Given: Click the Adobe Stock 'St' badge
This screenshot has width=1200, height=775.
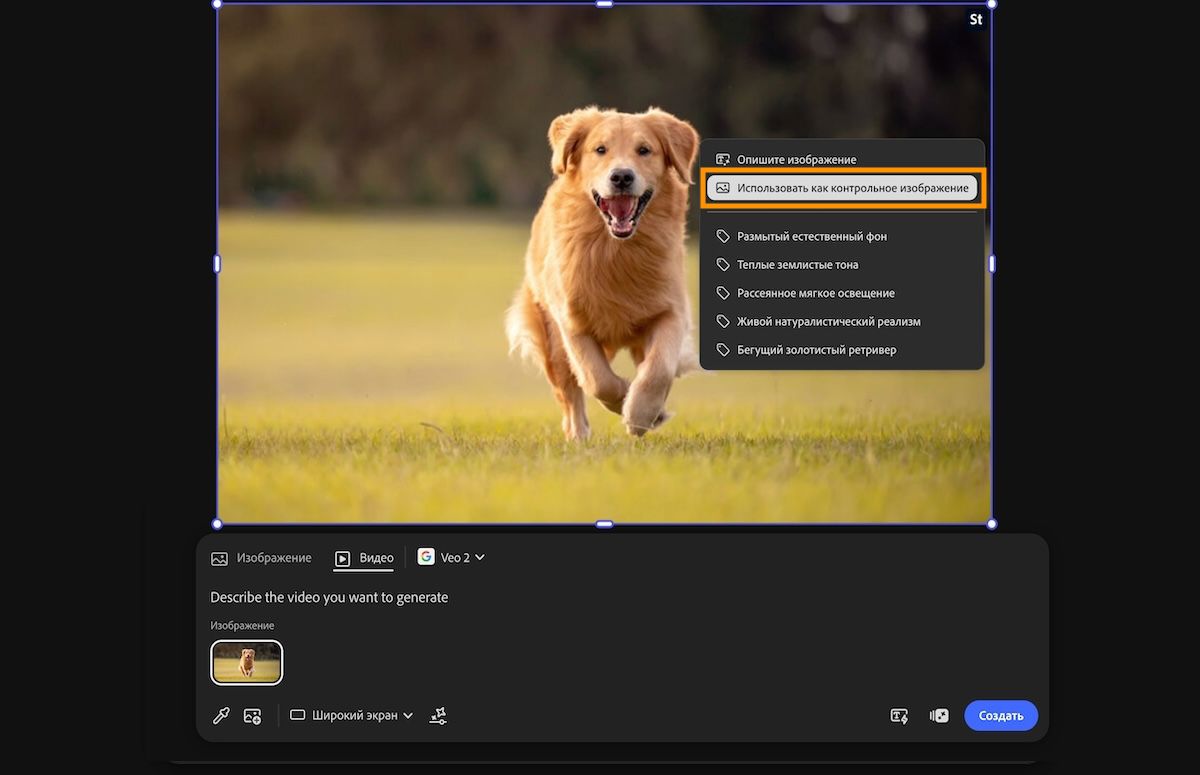Looking at the screenshot, I should [976, 19].
